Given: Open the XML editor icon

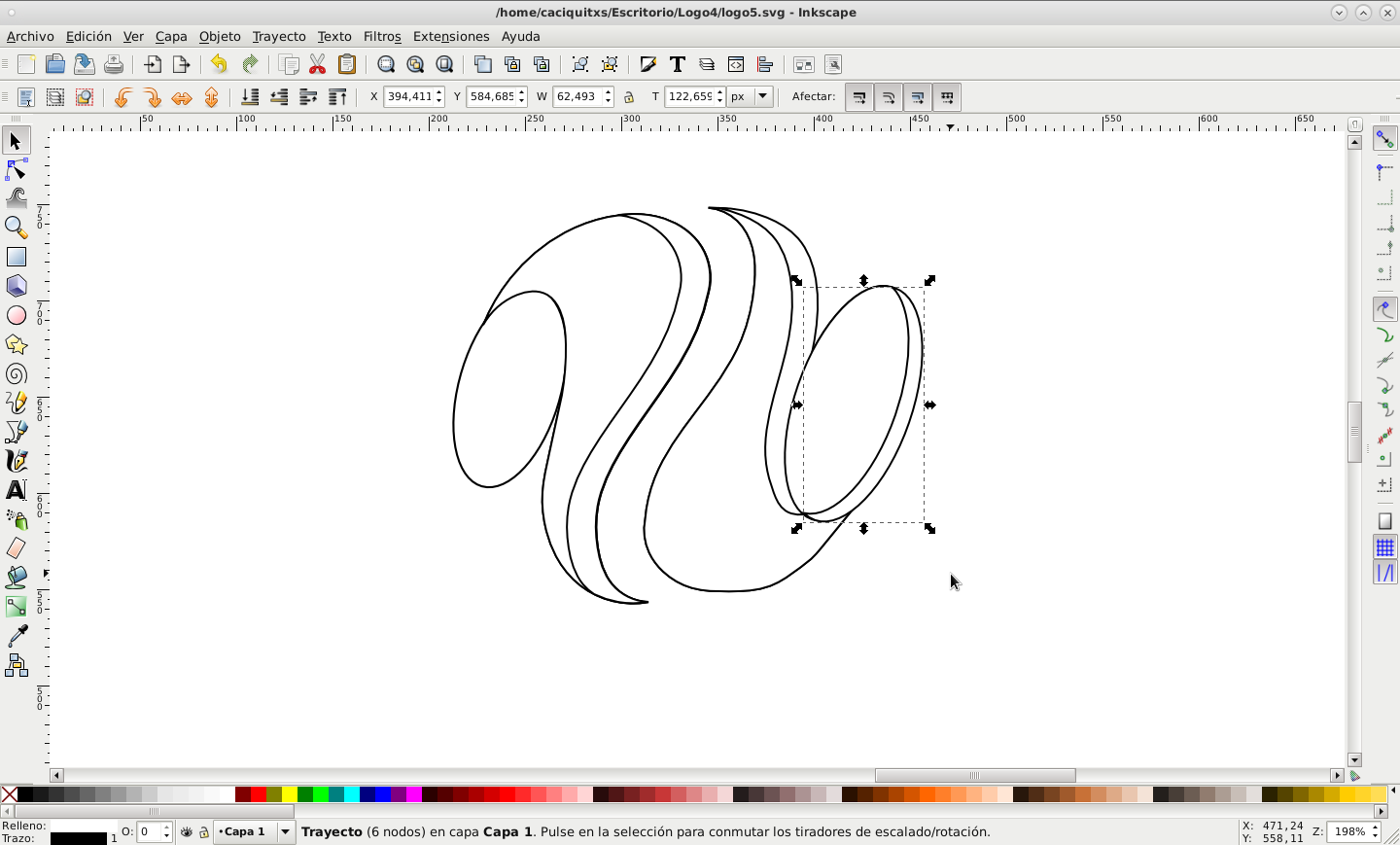Looking at the screenshot, I should tap(736, 64).
